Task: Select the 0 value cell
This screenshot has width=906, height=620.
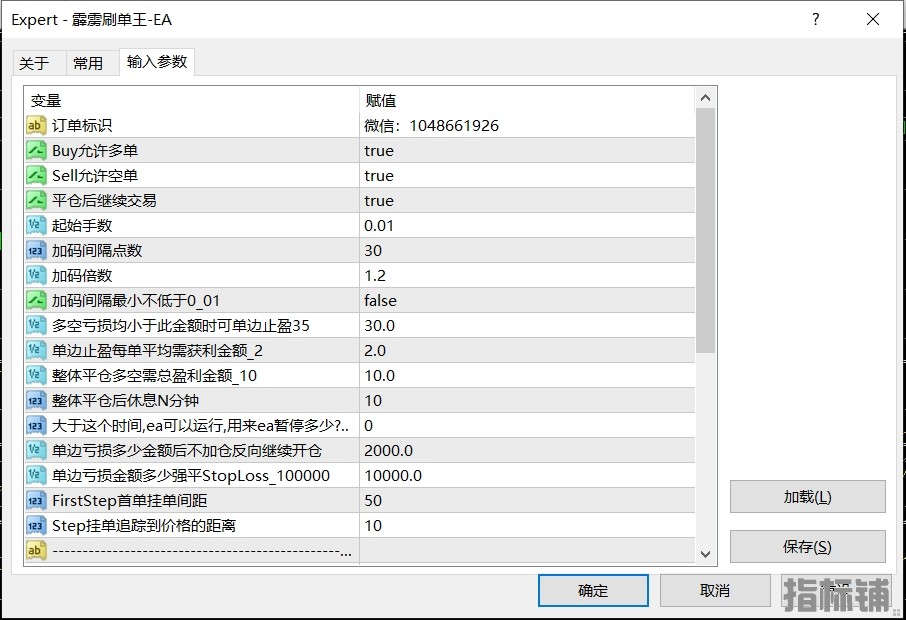Action: pyautogui.click(x=527, y=425)
